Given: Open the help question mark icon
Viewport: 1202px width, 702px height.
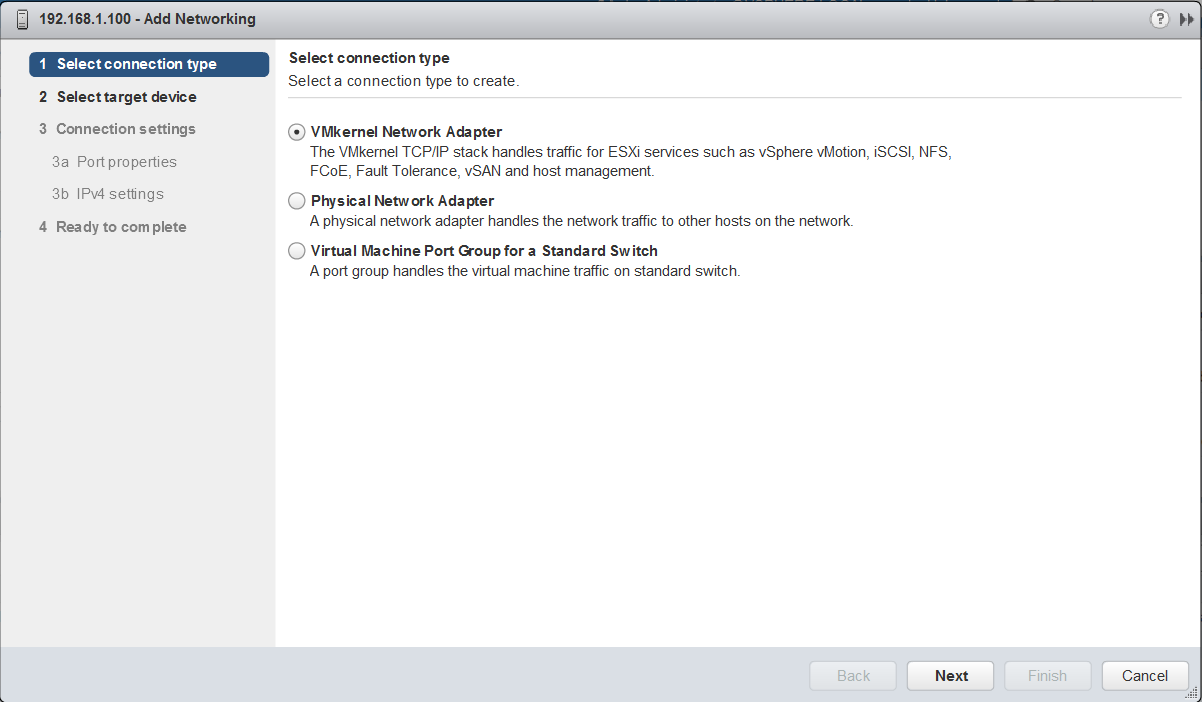Looking at the screenshot, I should point(1160,19).
